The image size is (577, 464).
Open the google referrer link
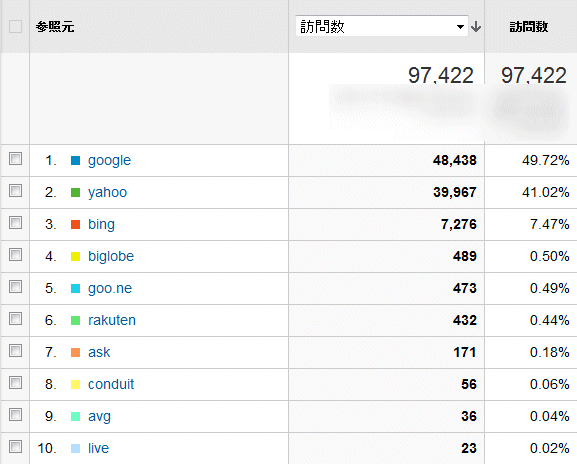tap(109, 161)
